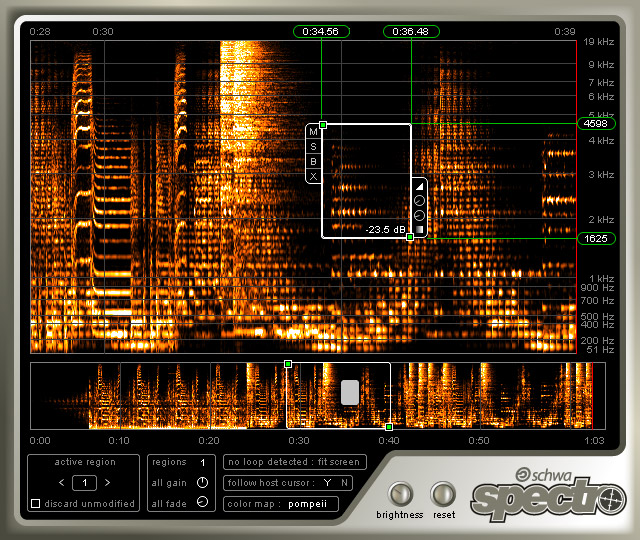
Task: Click the upper round knob on the region
Action: [x=420, y=201]
